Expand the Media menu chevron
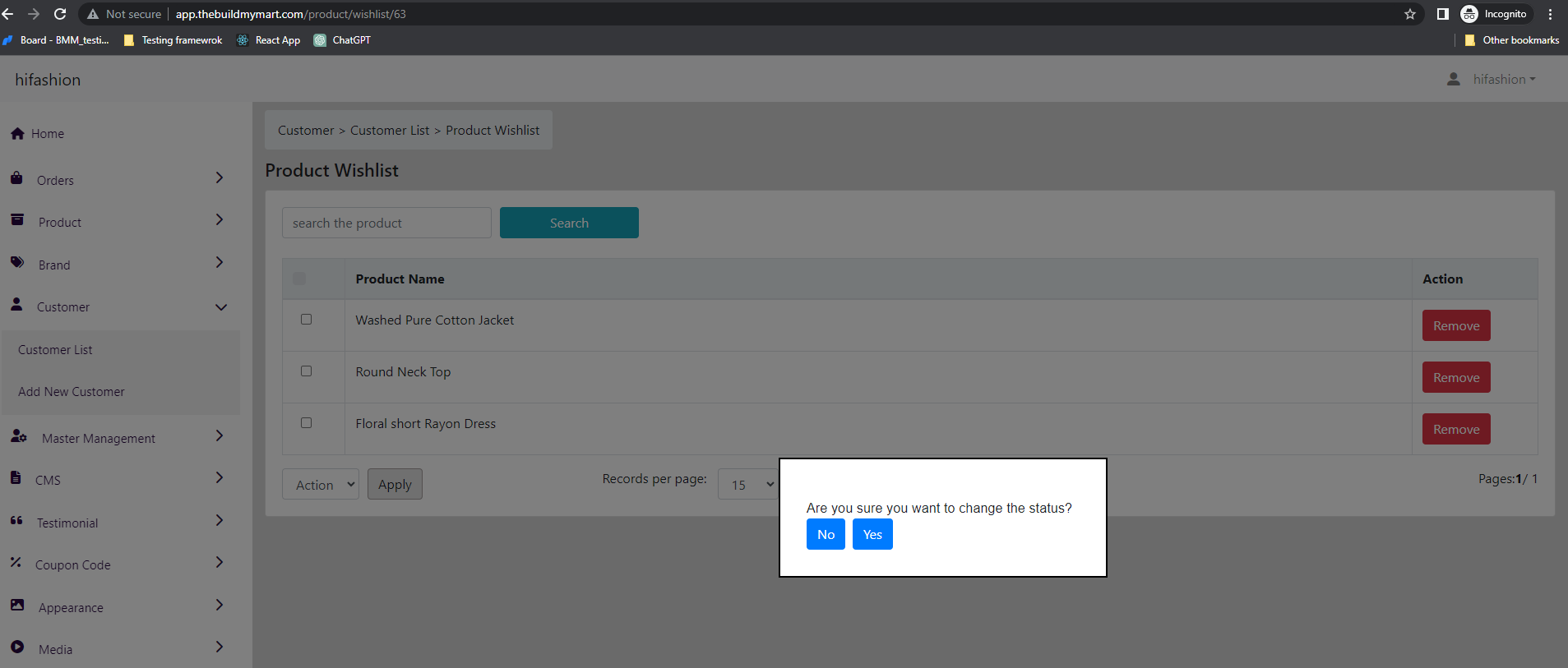 (x=220, y=647)
